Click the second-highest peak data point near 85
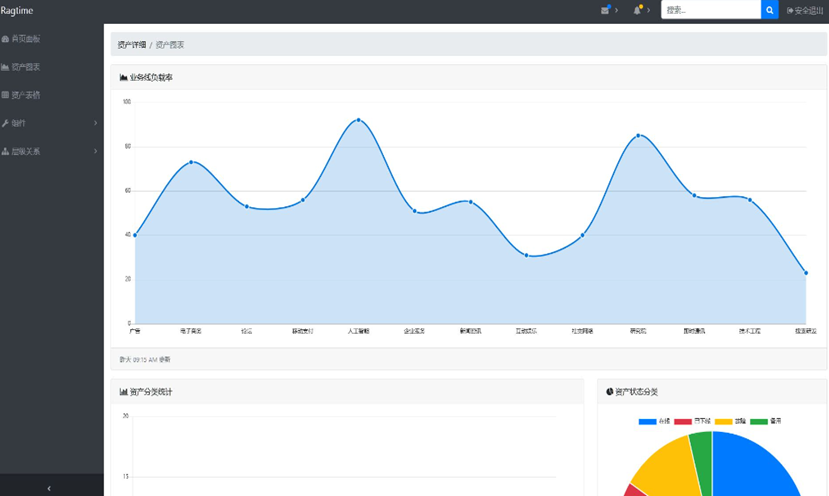This screenshot has width=829, height=496. coord(638,135)
